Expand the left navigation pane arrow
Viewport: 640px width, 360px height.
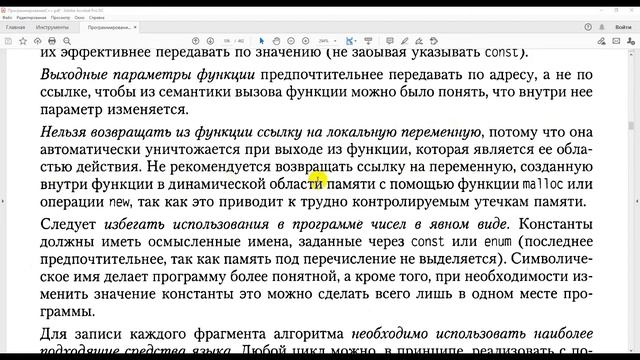3,201
